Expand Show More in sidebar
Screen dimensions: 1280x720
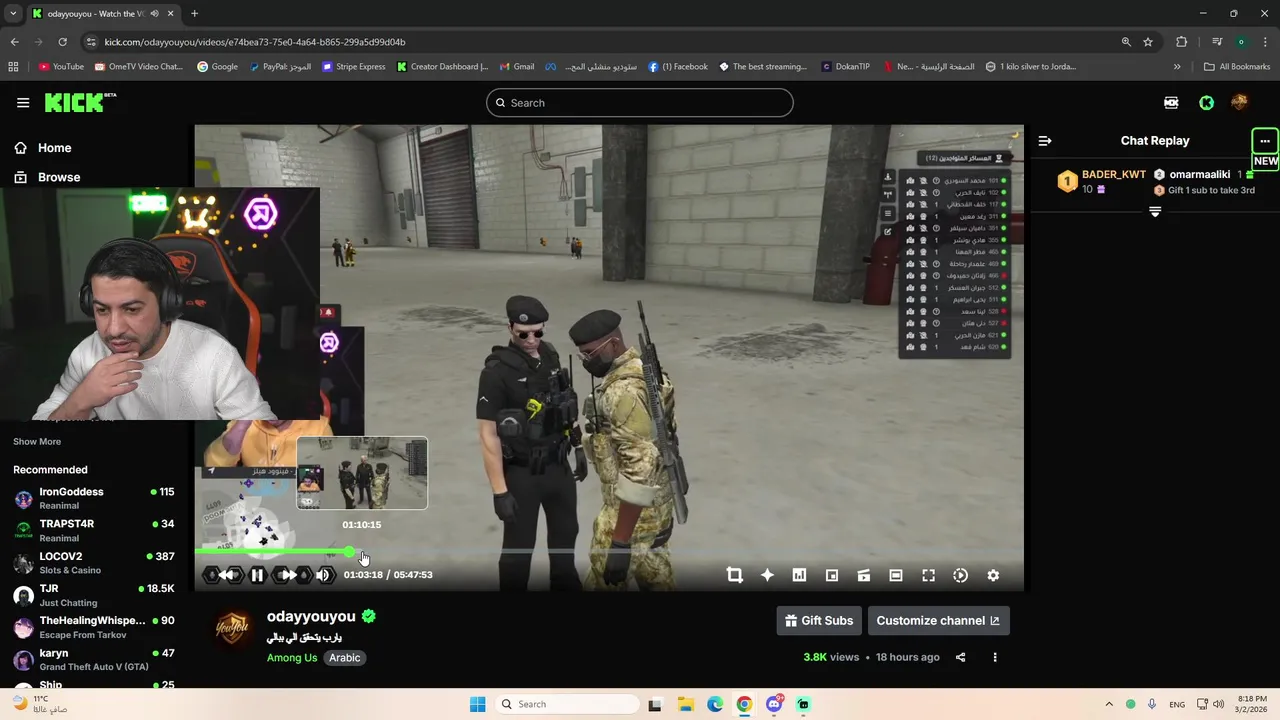click(x=37, y=441)
